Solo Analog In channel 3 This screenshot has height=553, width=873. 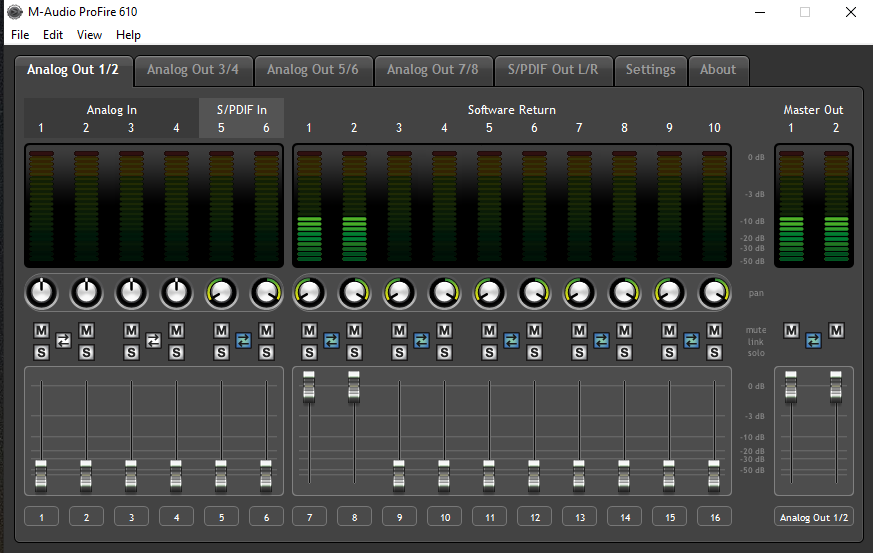(131, 353)
